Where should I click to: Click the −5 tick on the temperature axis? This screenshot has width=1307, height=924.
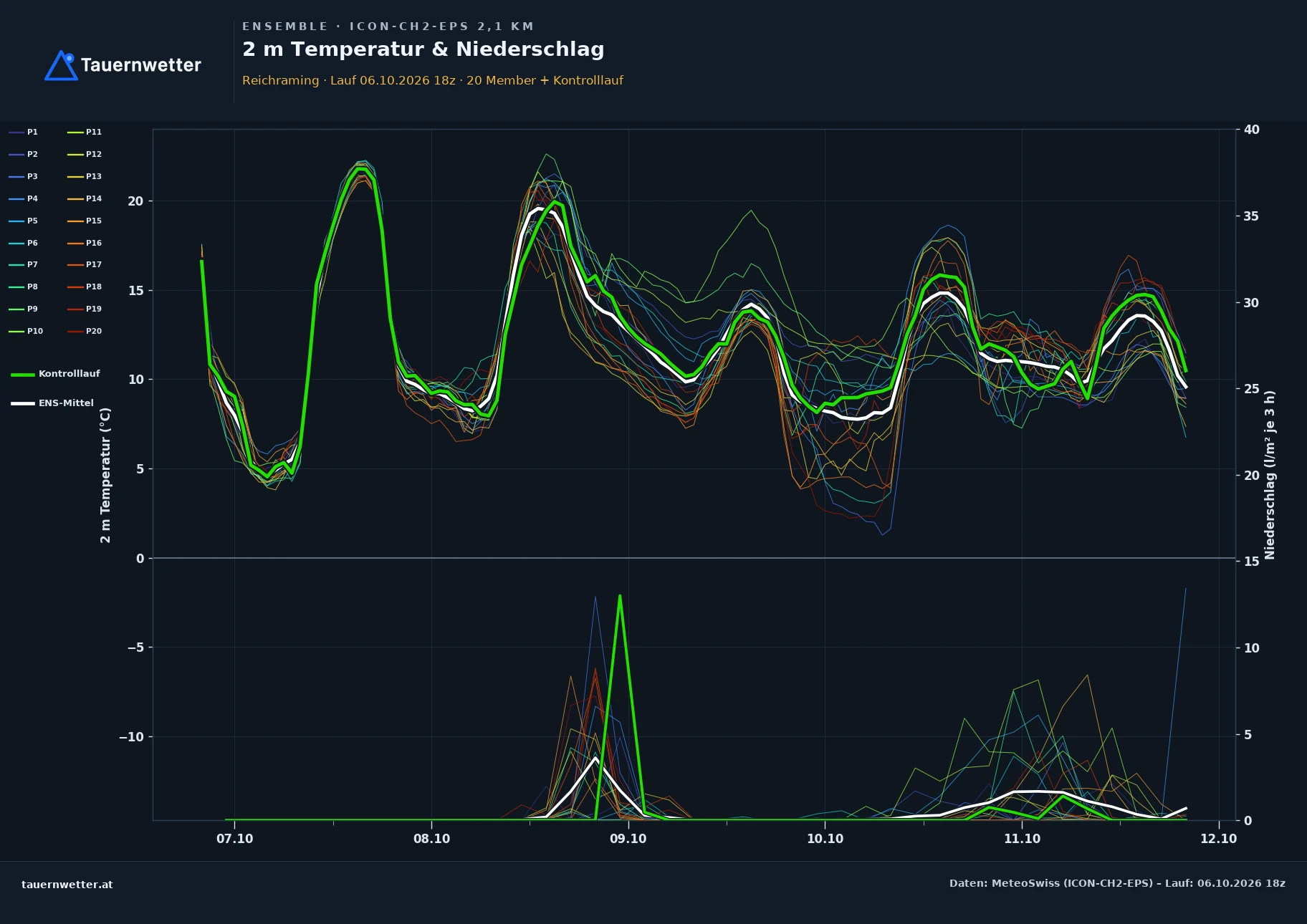point(135,648)
